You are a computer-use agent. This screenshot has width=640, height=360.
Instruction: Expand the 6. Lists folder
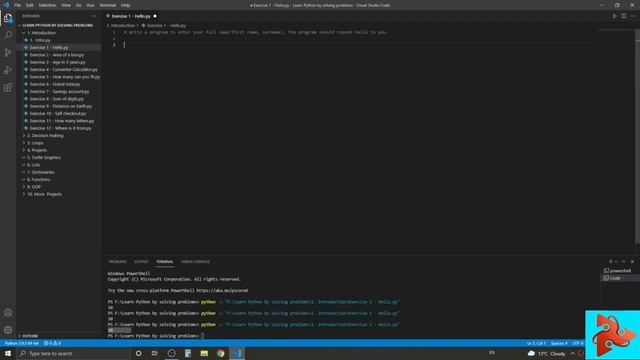33,165
